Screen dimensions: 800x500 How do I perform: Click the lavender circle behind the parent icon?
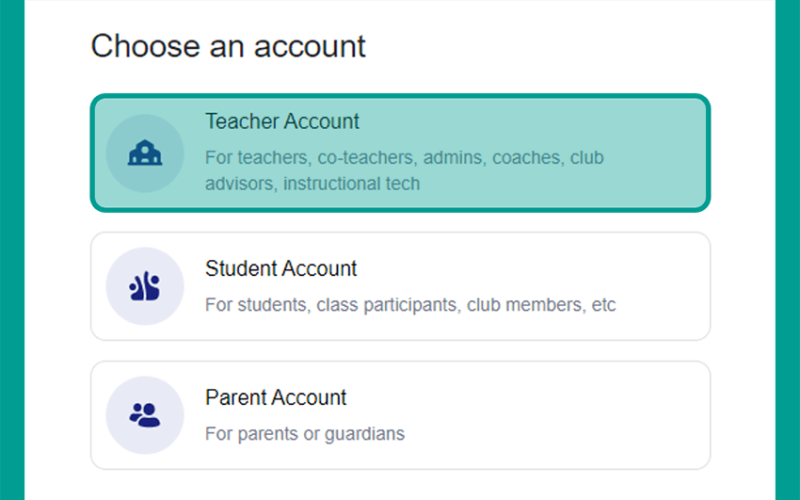(x=145, y=415)
